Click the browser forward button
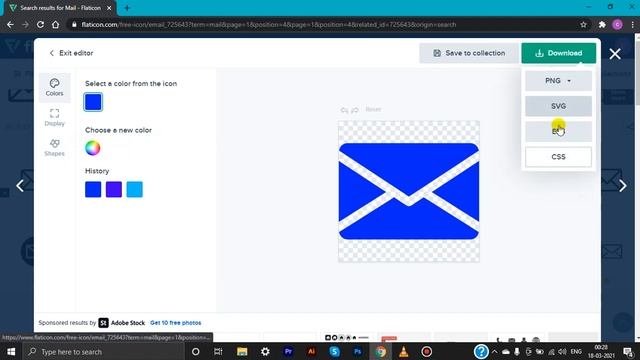 tap(25, 24)
